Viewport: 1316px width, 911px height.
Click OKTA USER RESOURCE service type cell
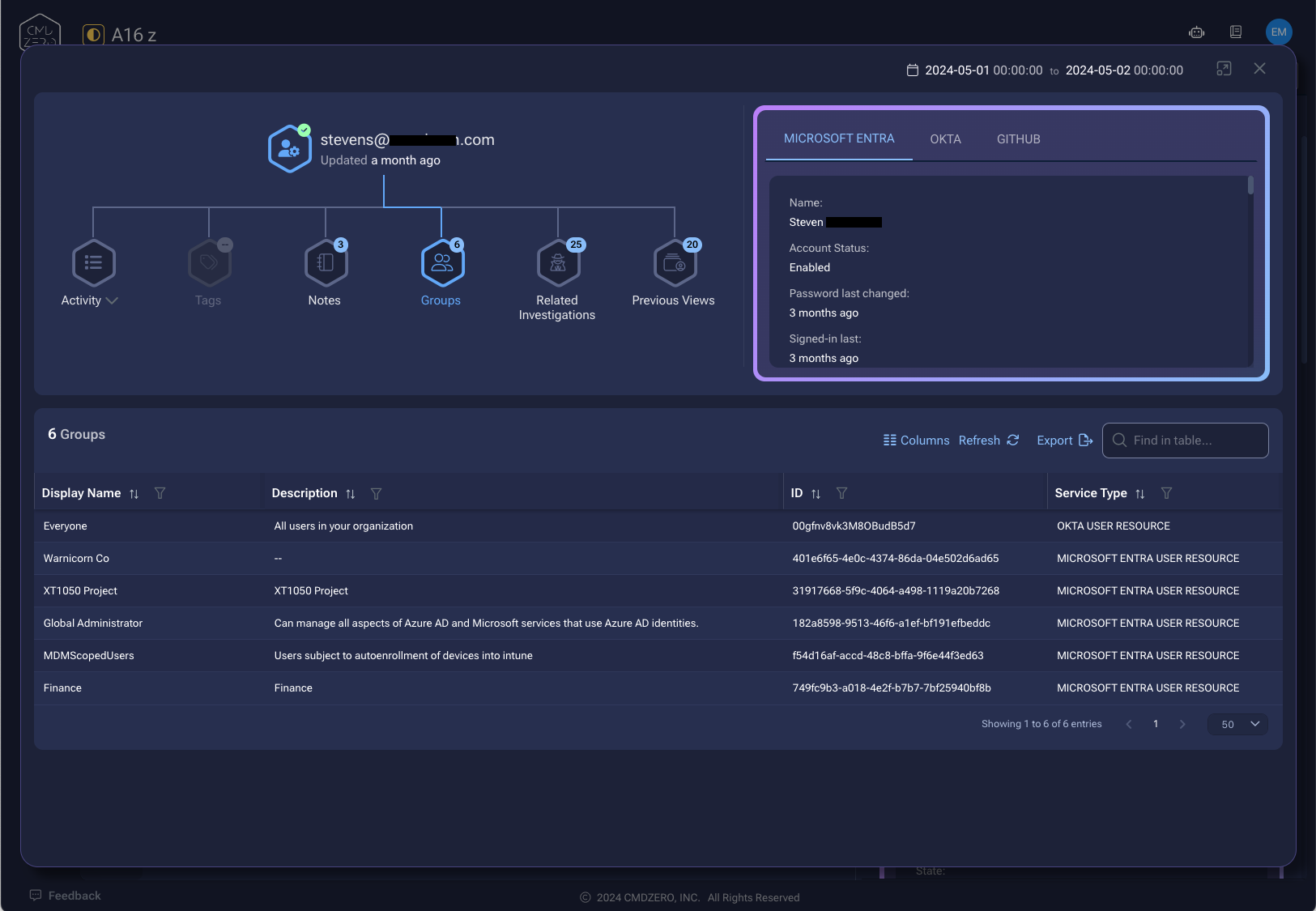click(x=1114, y=526)
